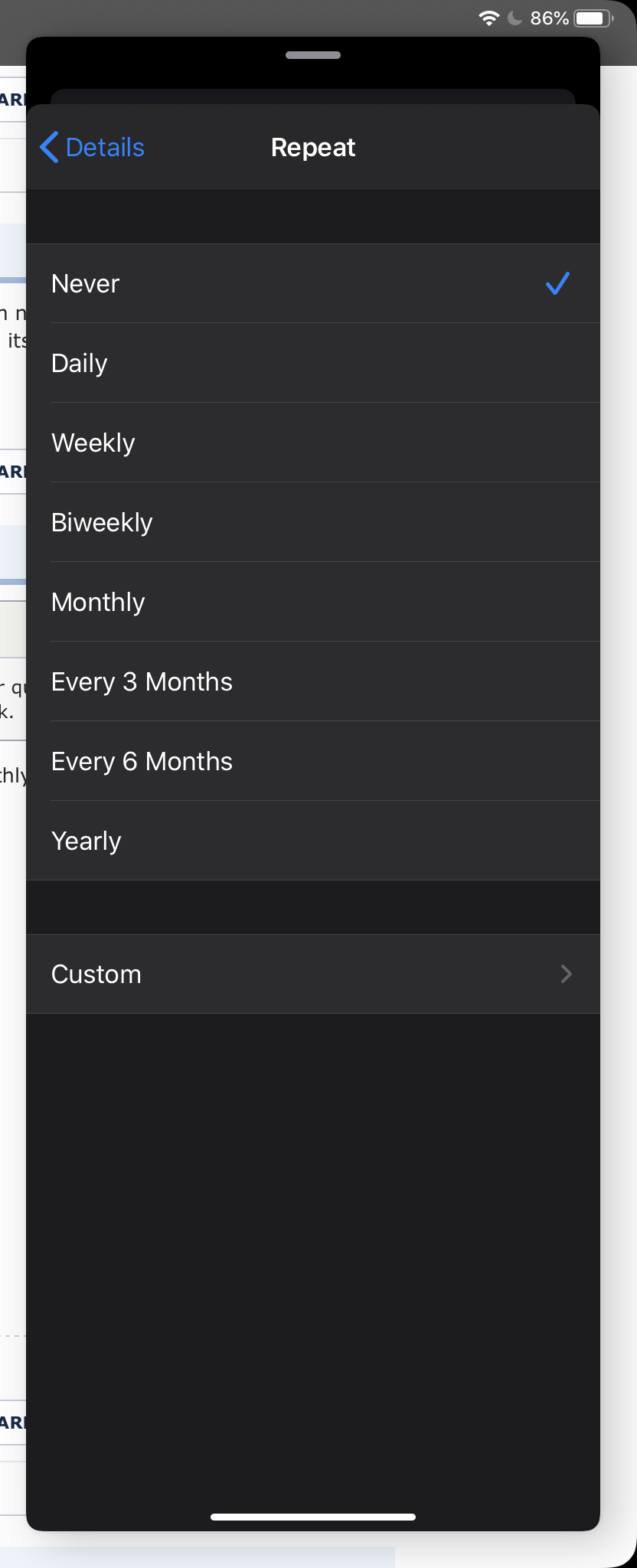Tap the 86% battery percentage text
Viewport: 637px width, 1568px height.
(x=549, y=18)
